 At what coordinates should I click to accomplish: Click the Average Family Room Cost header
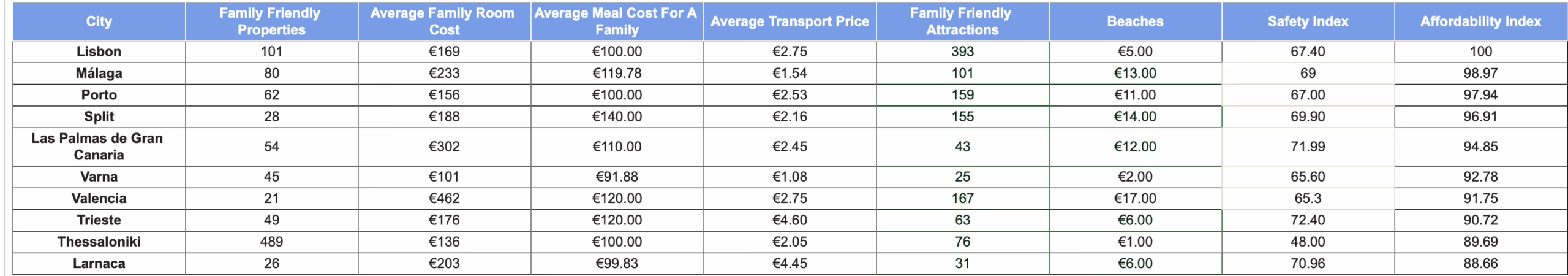pyautogui.click(x=444, y=21)
